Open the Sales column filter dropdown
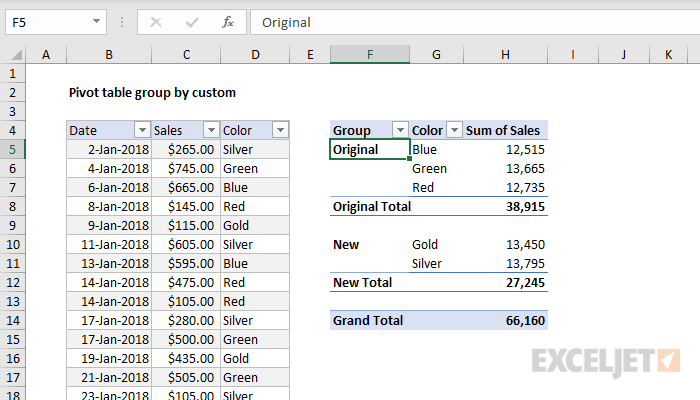This screenshot has height=400, width=700. click(211, 130)
